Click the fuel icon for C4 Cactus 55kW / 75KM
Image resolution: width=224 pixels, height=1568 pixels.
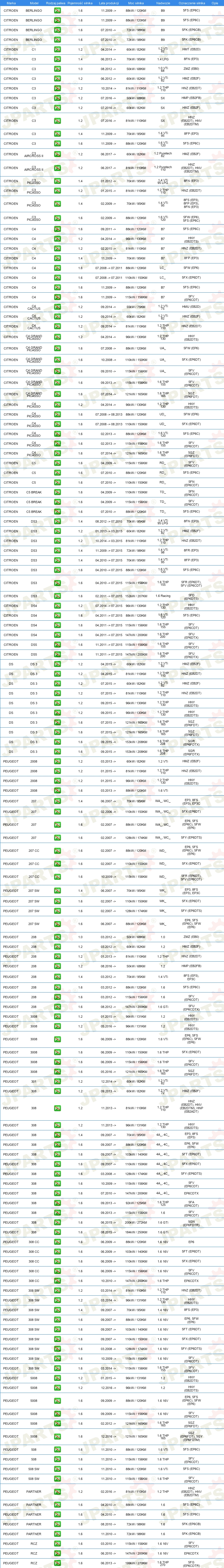click(57, 307)
